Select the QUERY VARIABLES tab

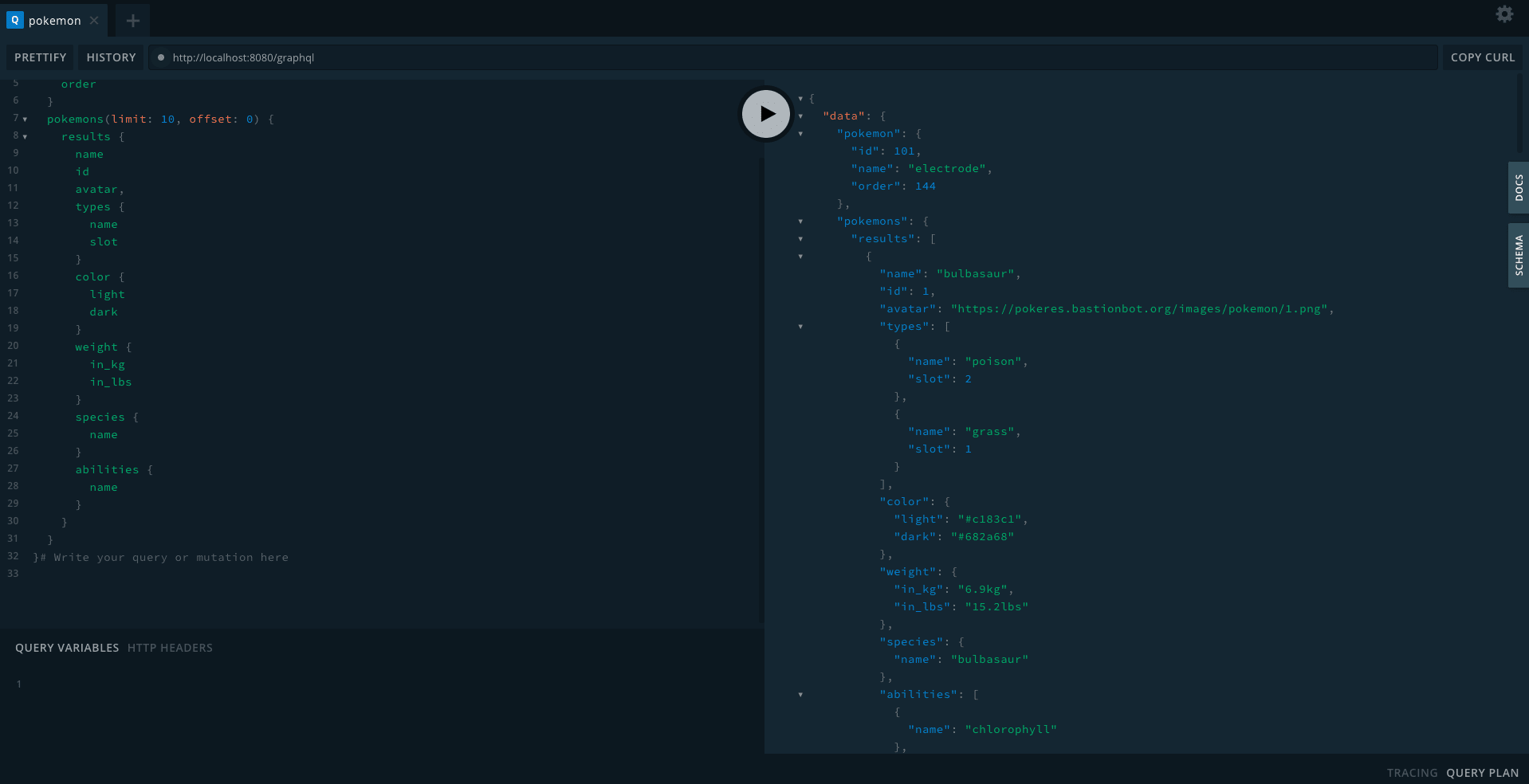[x=66, y=648]
